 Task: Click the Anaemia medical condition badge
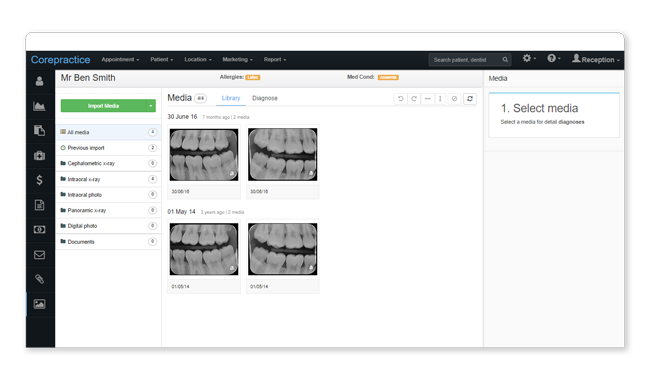(x=388, y=77)
